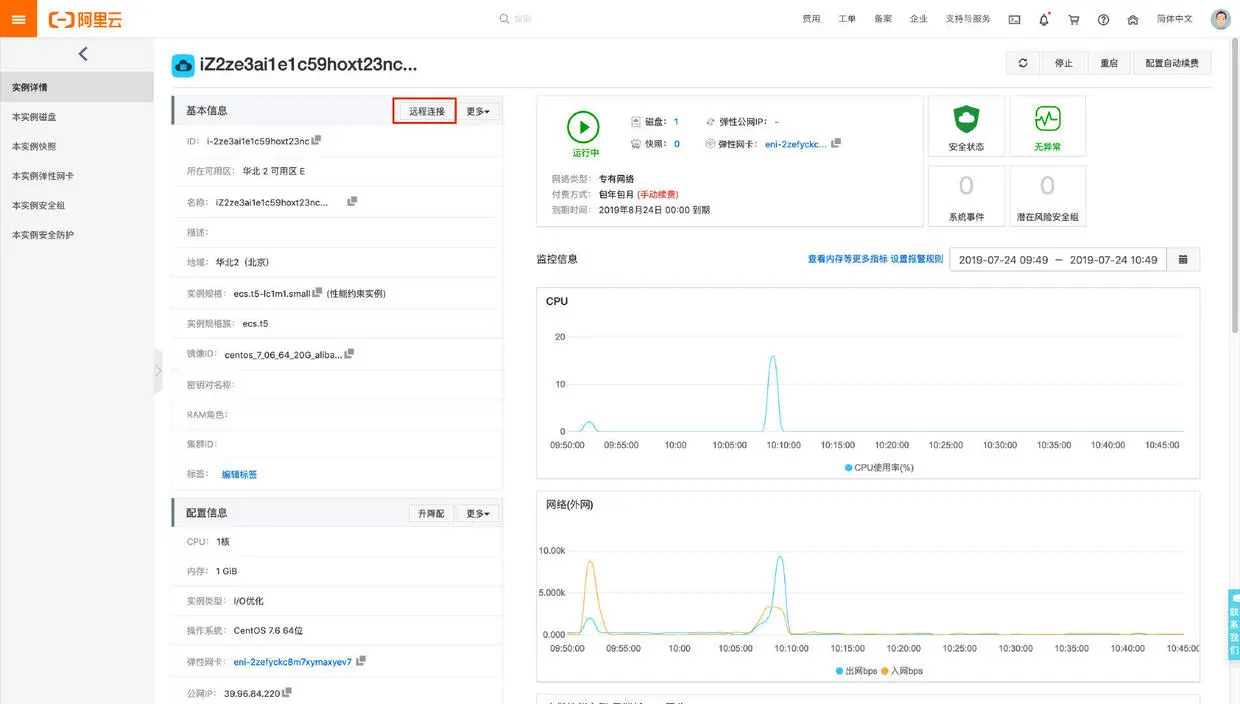
Task: Select 本实例弹性网卡 in the sidebar
Action: 77,175
